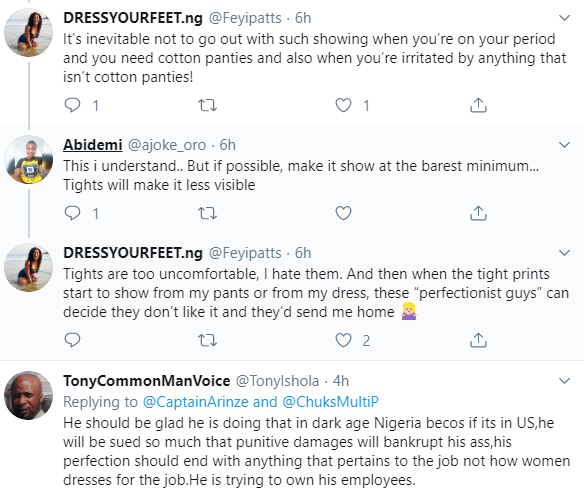
Task: Retweet the first DRESSYOURFEET.ng tweet
Action: pyautogui.click(x=207, y=105)
